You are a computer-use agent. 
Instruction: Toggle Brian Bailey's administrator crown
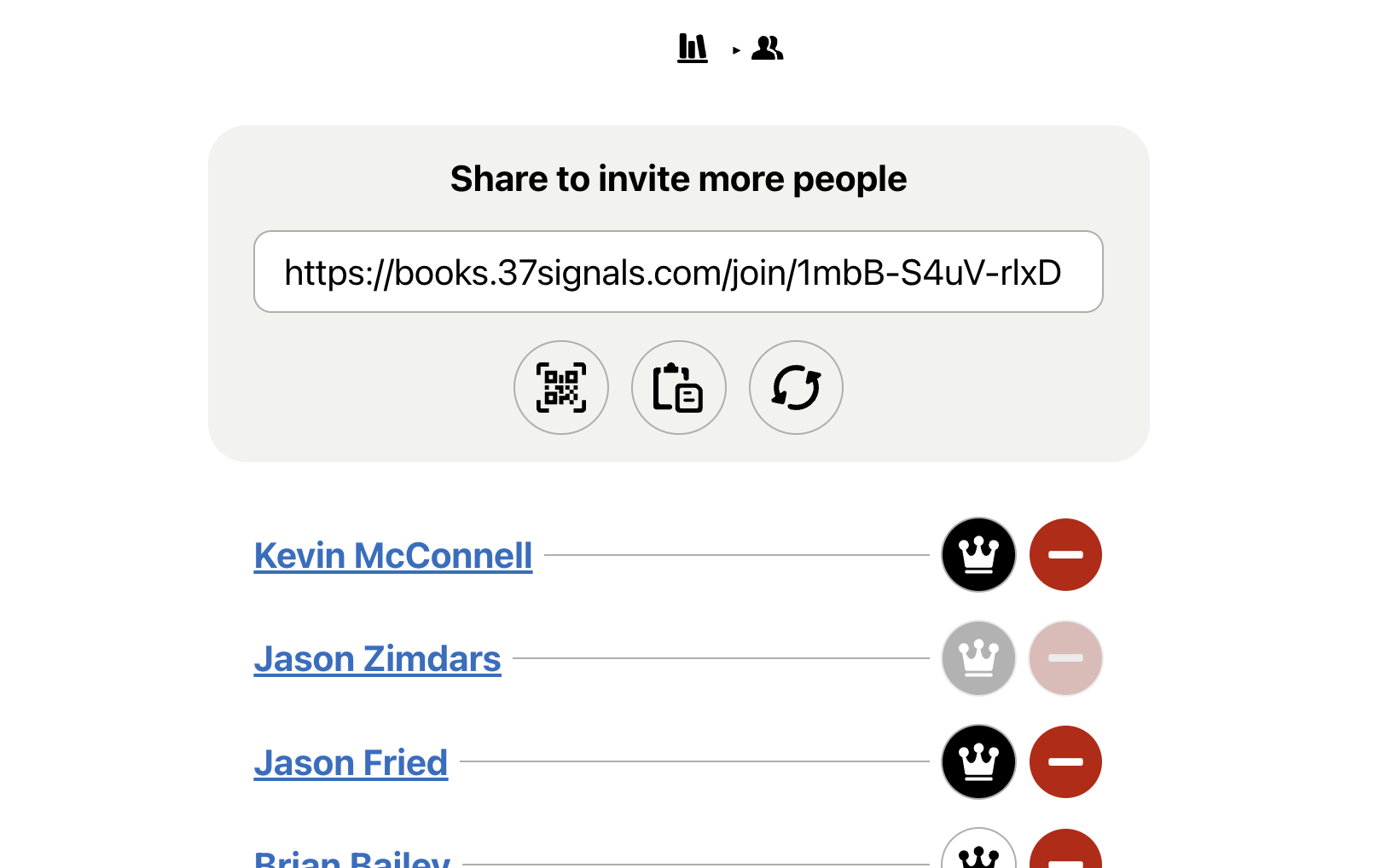pyautogui.click(x=978, y=853)
